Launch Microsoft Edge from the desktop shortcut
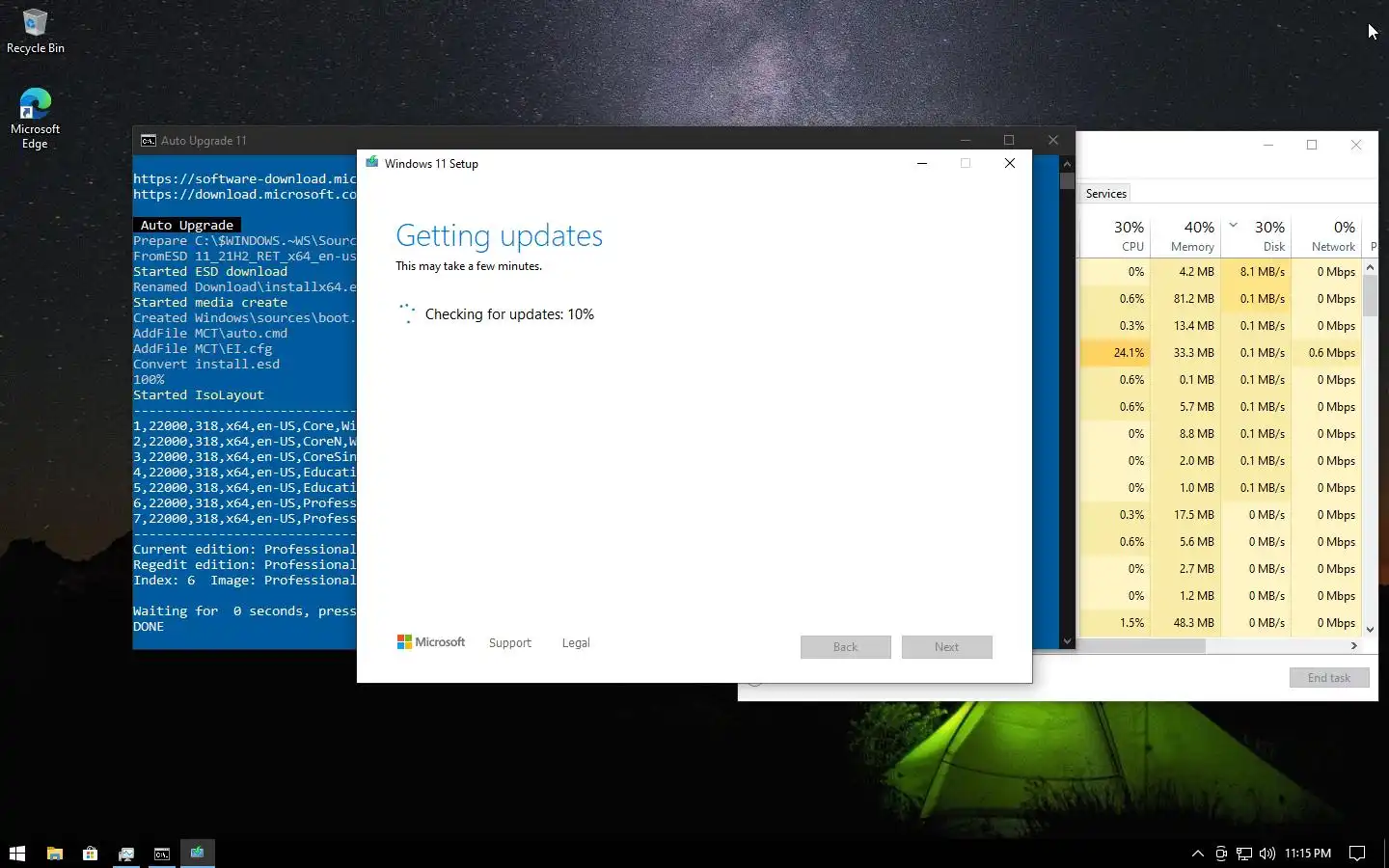Viewport: 1389px width, 868px height. click(x=35, y=118)
